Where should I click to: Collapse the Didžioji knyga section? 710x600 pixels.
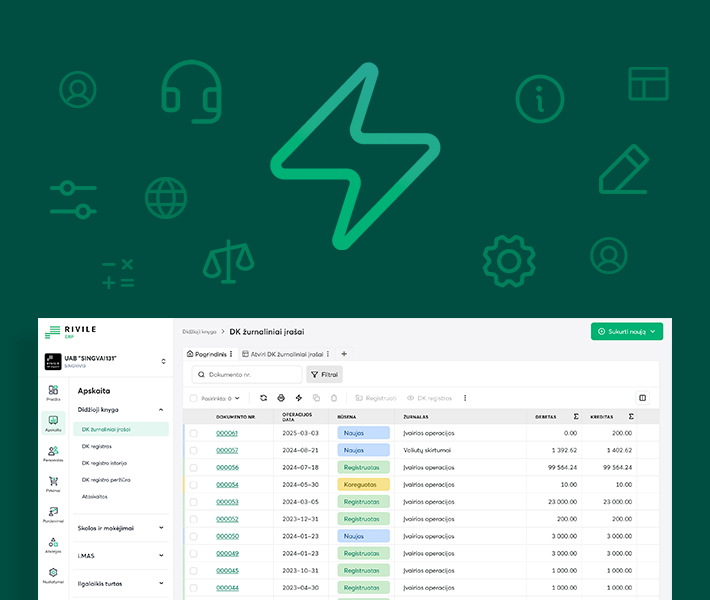pos(161,409)
